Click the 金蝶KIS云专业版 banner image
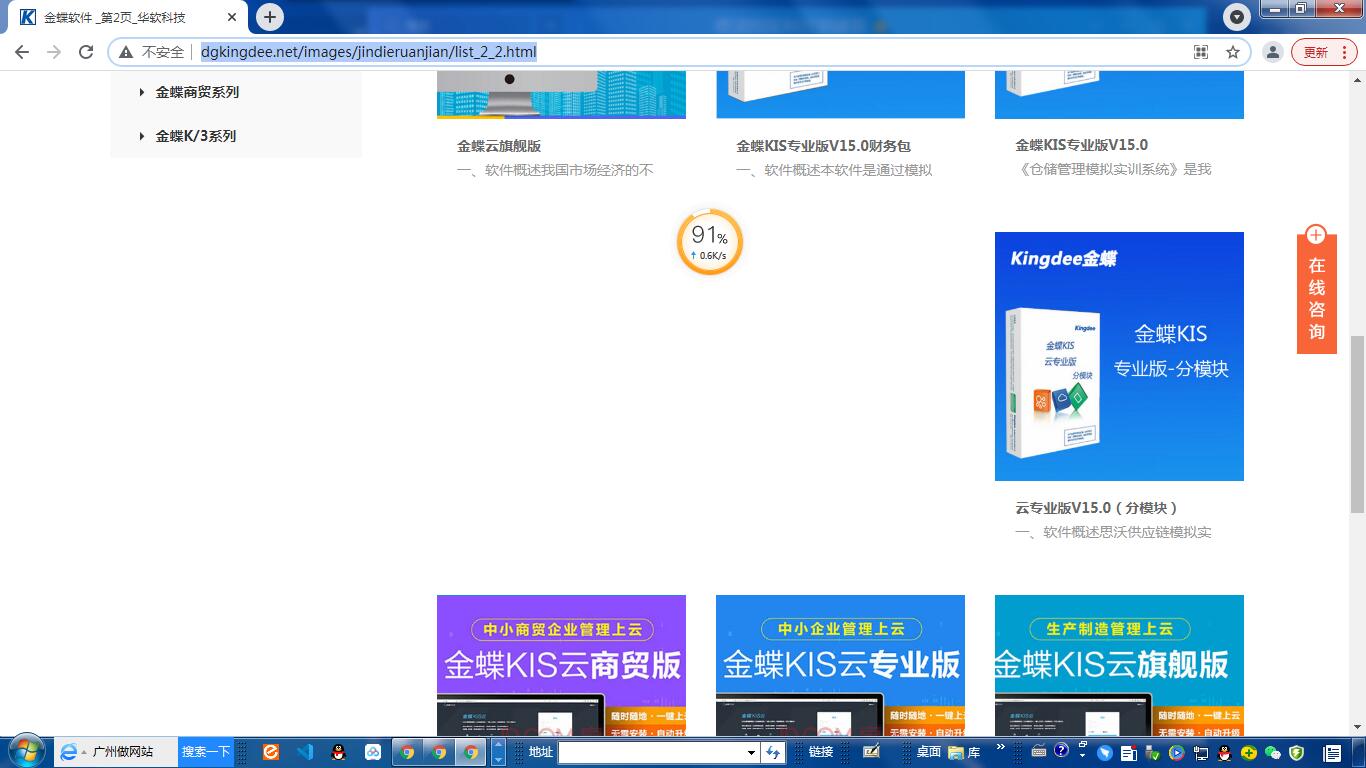Image resolution: width=1366 pixels, height=768 pixels. (840, 665)
